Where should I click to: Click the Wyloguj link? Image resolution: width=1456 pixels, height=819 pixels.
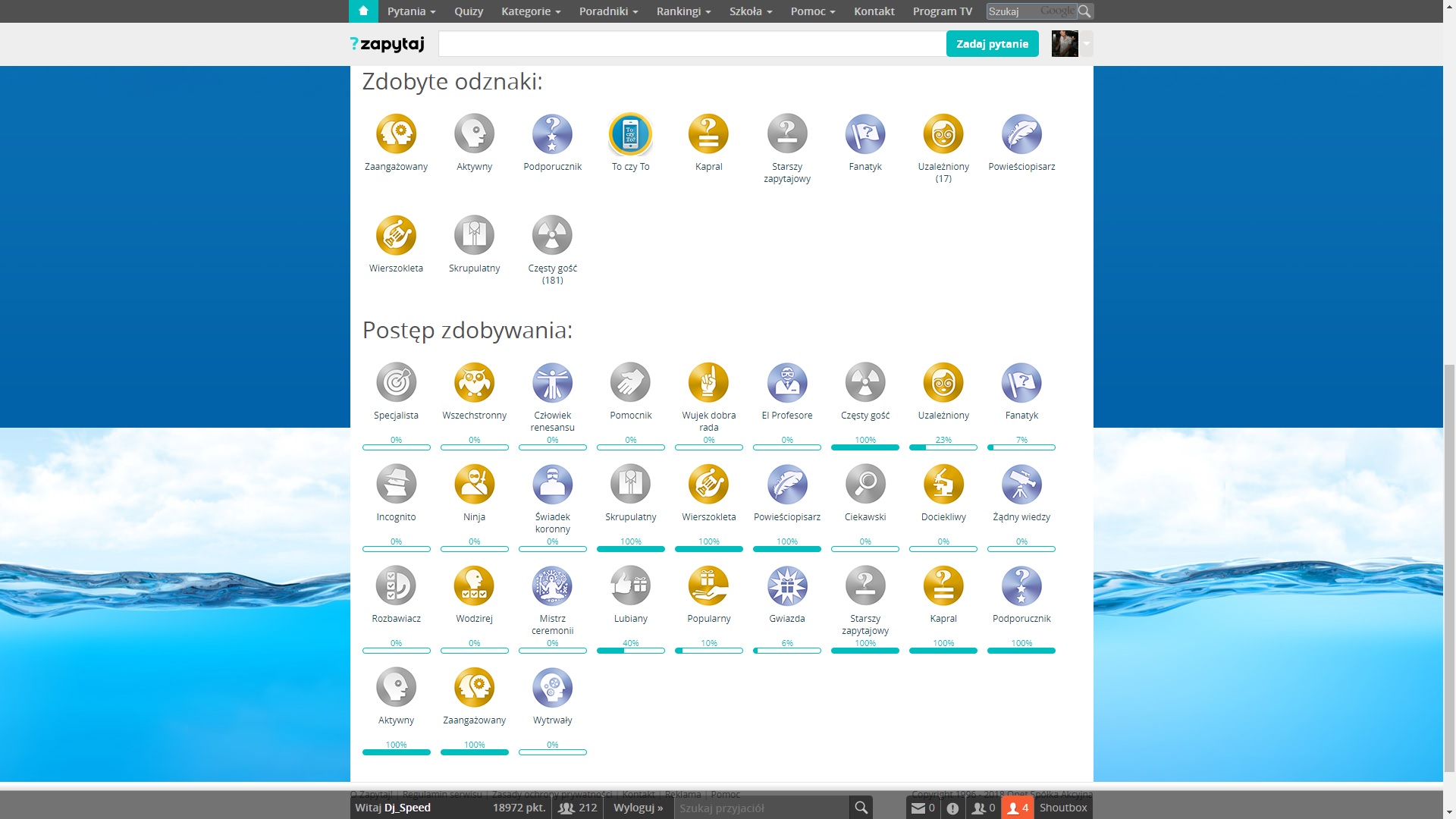(x=638, y=808)
